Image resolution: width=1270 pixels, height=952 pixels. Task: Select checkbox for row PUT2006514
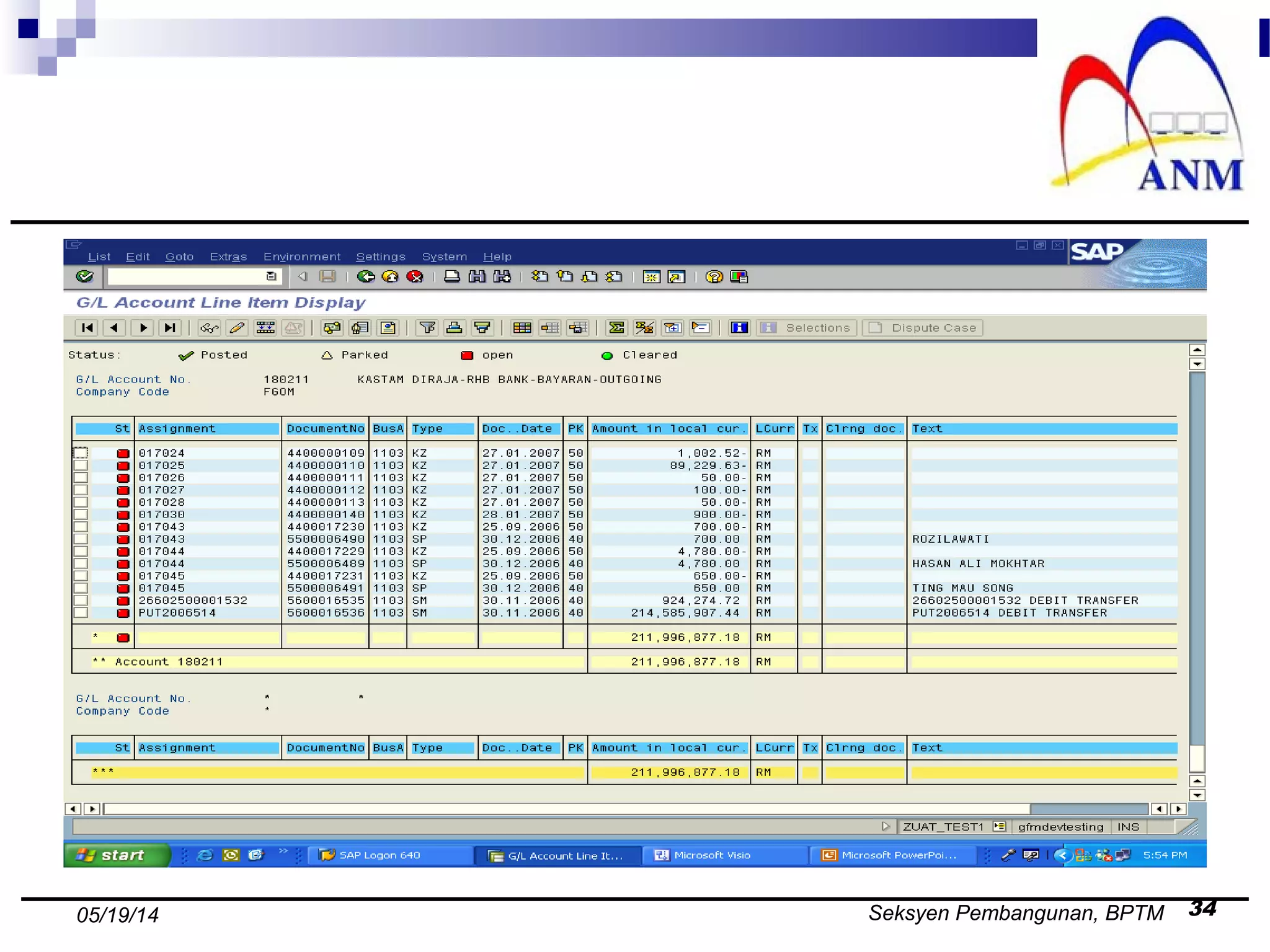[81, 613]
